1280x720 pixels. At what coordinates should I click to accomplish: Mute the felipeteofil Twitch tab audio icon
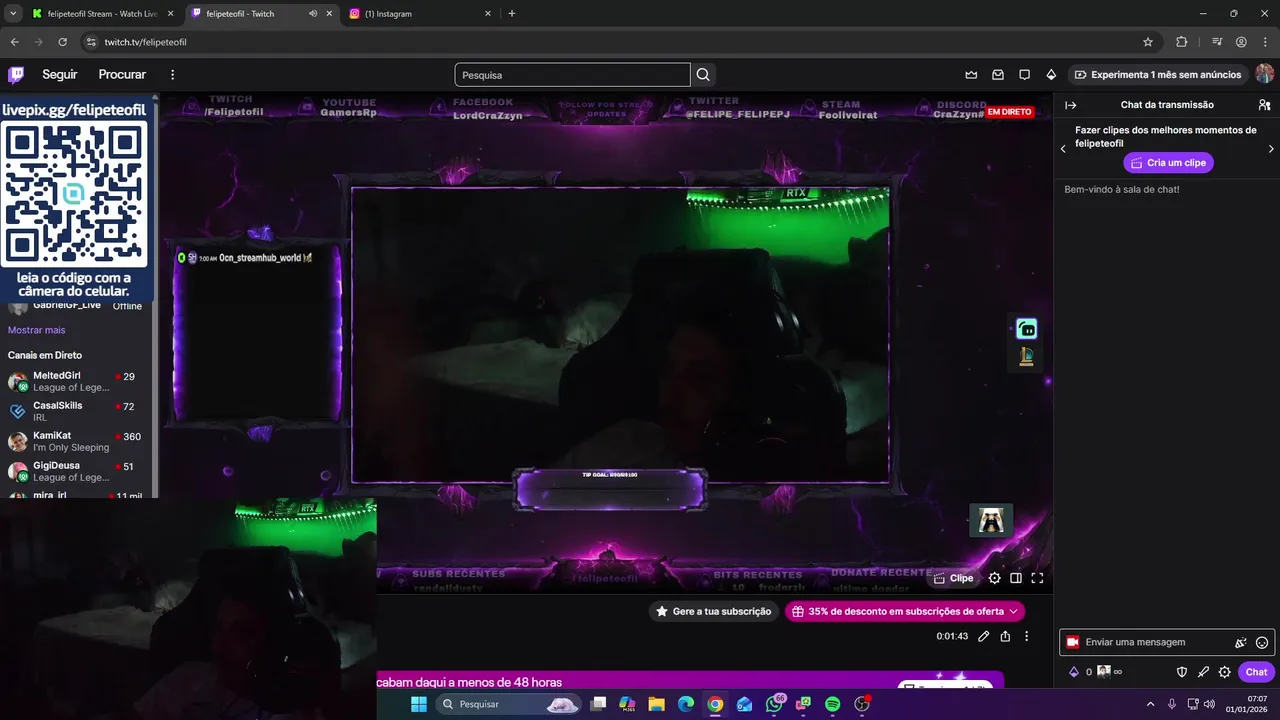[x=313, y=14]
